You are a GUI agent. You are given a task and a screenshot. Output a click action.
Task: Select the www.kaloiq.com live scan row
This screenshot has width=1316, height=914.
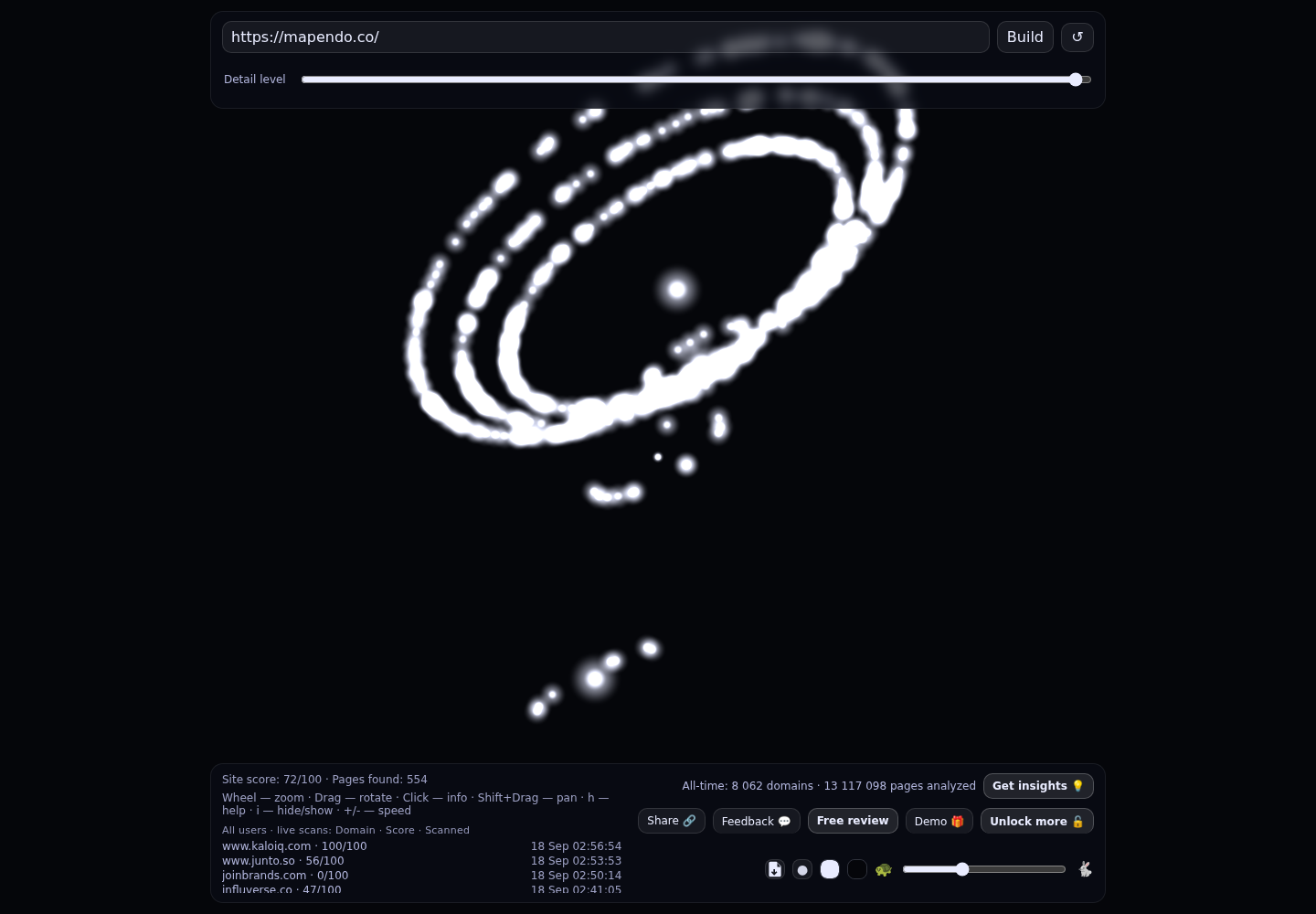(x=421, y=846)
